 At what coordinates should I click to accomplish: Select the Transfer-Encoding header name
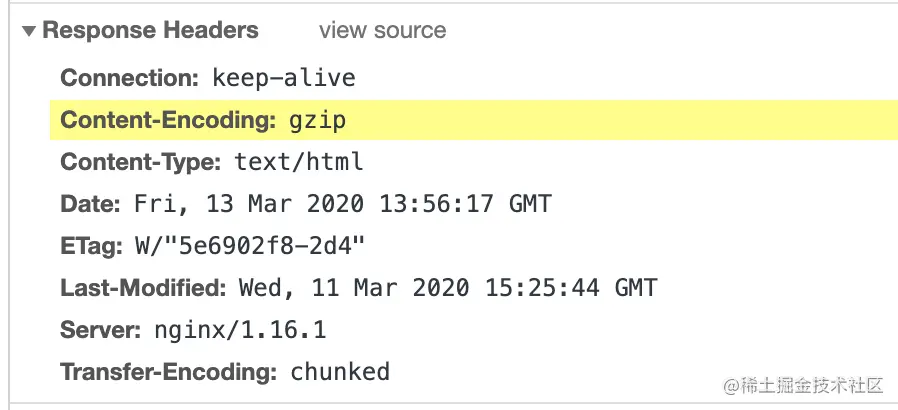(x=168, y=372)
